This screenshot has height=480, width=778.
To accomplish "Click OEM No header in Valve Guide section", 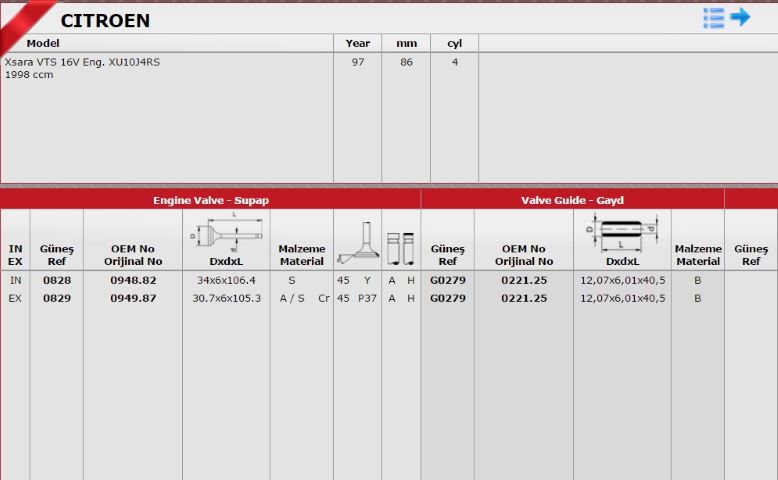I will 524,255.
